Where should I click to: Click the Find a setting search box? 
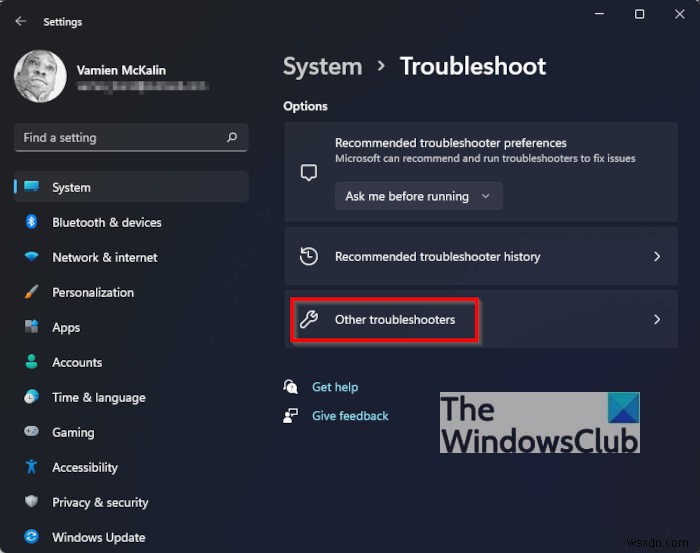(120, 138)
